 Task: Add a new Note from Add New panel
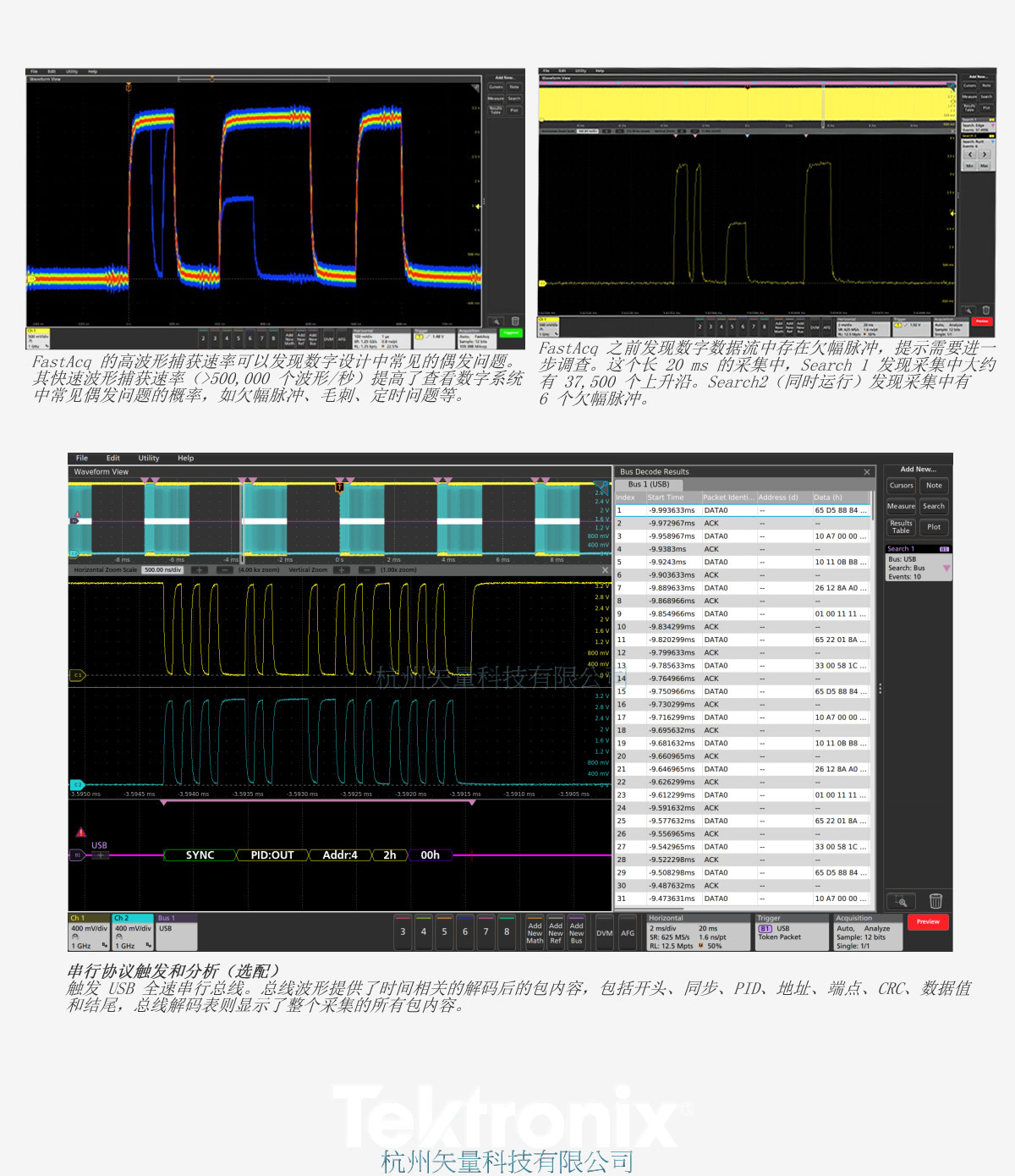(x=934, y=486)
